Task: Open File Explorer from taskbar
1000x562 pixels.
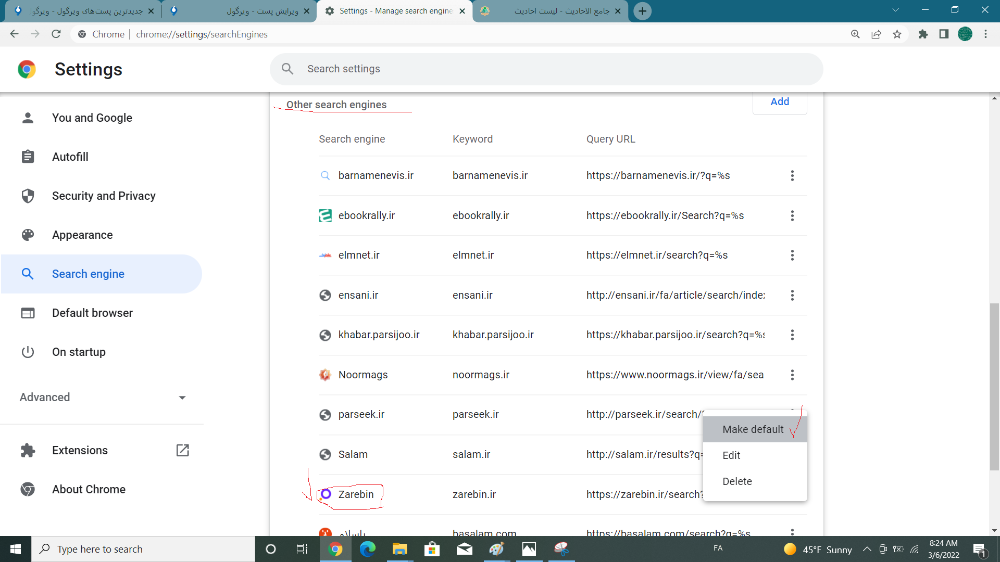Action: click(x=400, y=549)
